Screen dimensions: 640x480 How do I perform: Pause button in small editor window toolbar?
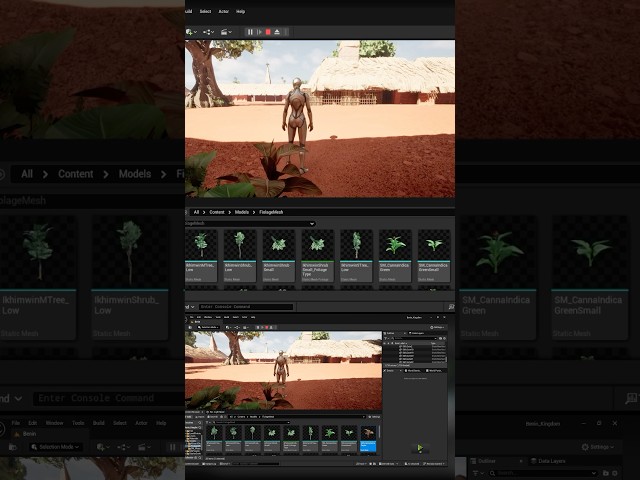pos(258,327)
